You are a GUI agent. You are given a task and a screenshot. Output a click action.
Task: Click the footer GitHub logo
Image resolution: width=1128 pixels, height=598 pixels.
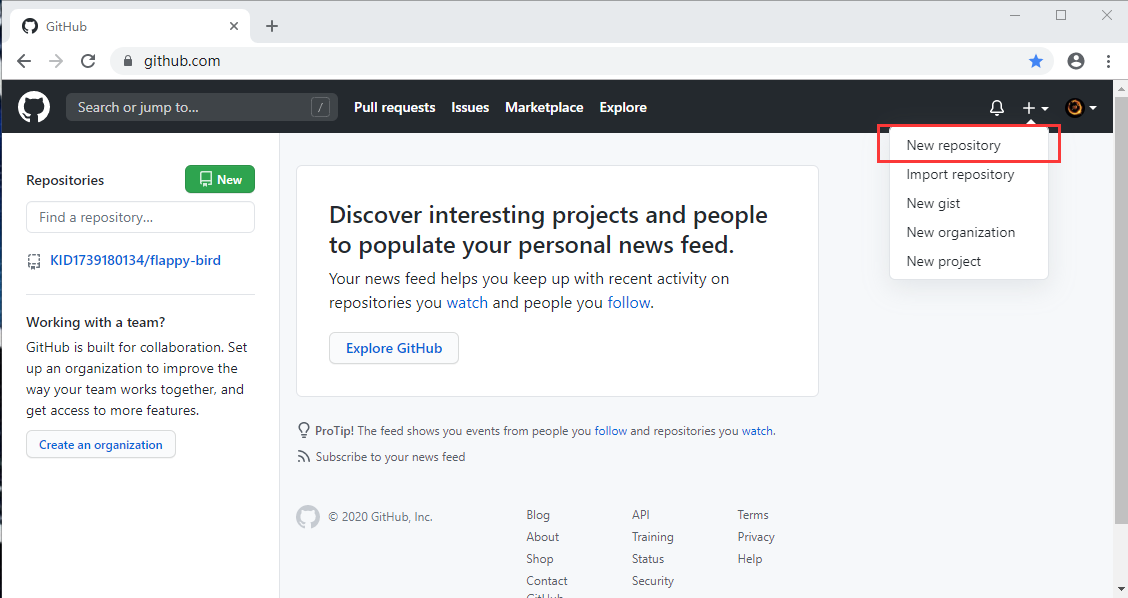[x=308, y=517]
